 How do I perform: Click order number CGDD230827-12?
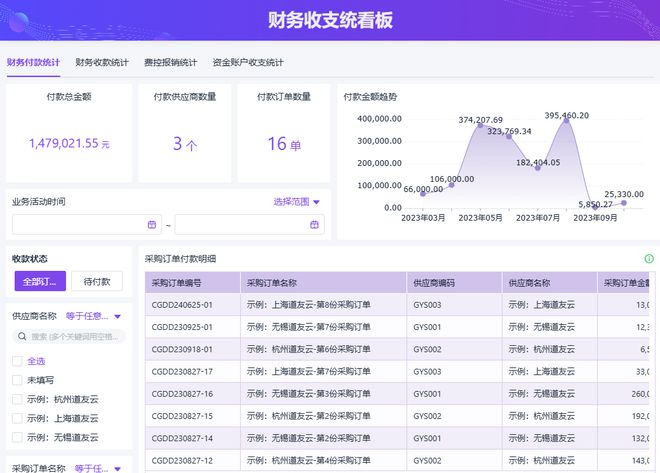pyautogui.click(x=182, y=461)
